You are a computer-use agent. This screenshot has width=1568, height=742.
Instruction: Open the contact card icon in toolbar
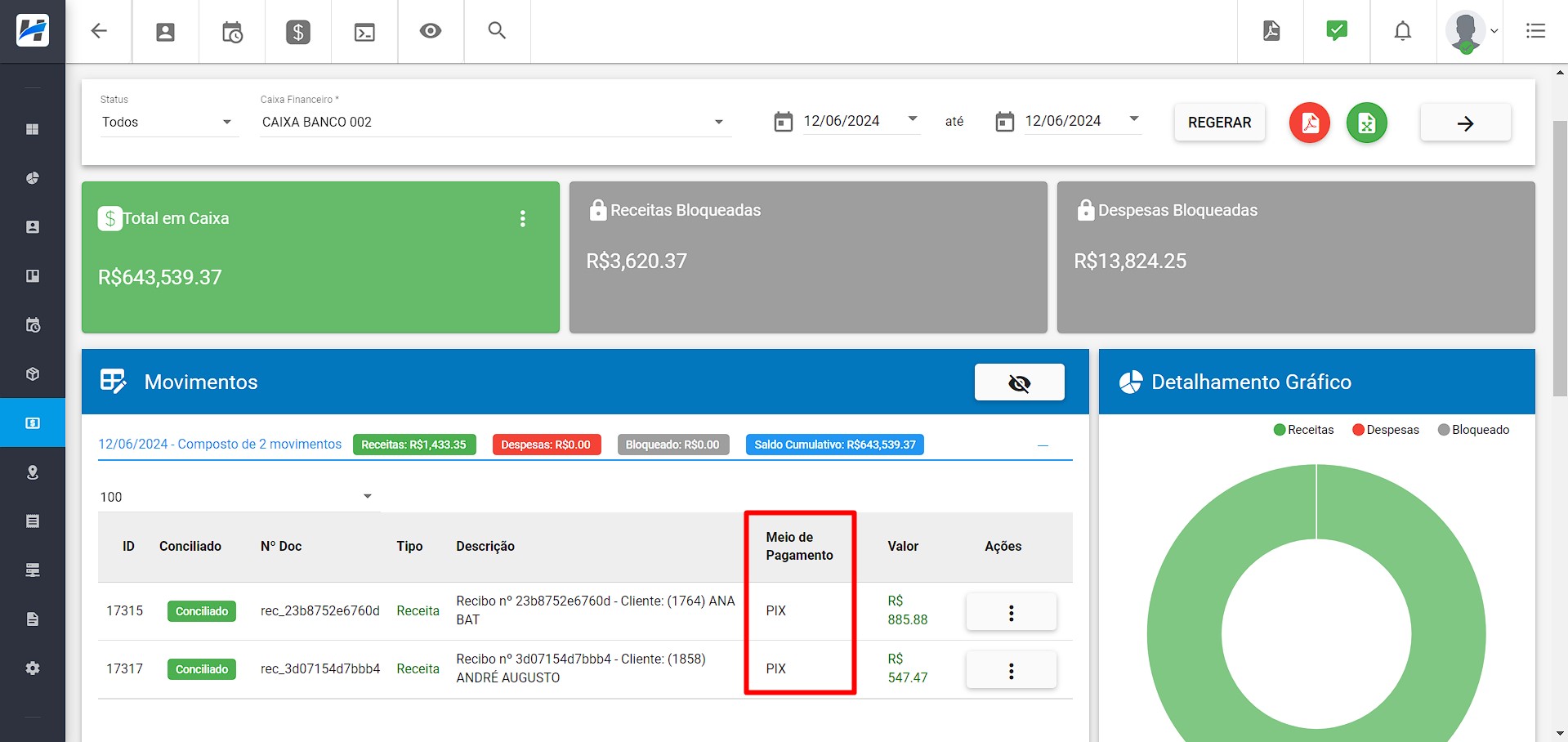(165, 32)
